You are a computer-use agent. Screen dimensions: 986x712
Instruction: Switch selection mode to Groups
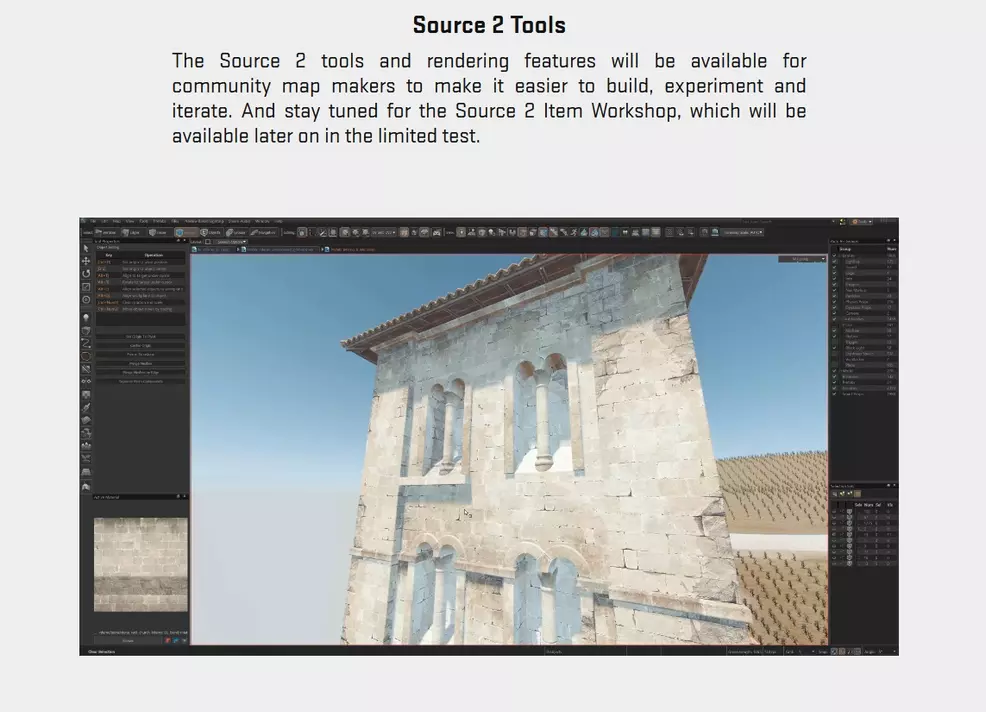point(236,233)
